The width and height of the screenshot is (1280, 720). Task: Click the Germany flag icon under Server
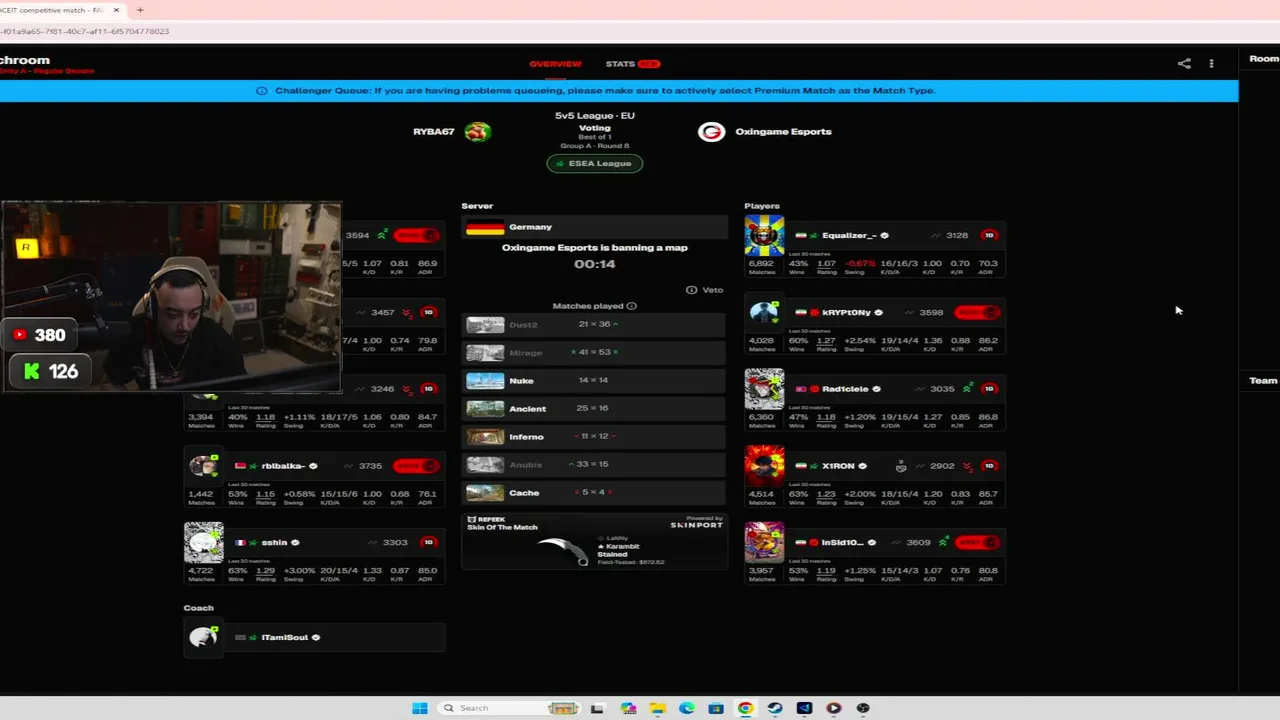pyautogui.click(x=485, y=227)
